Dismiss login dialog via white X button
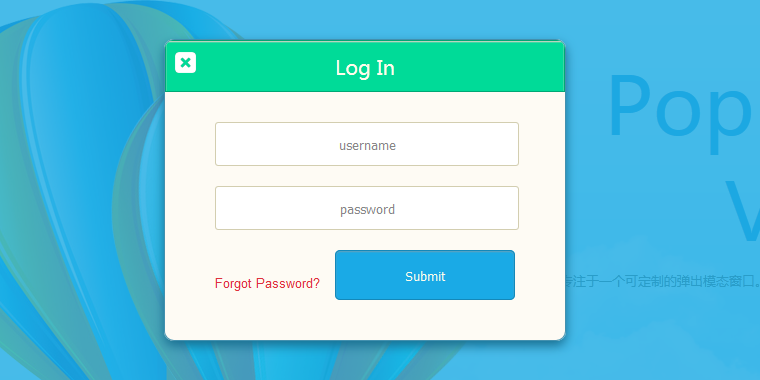 185,63
